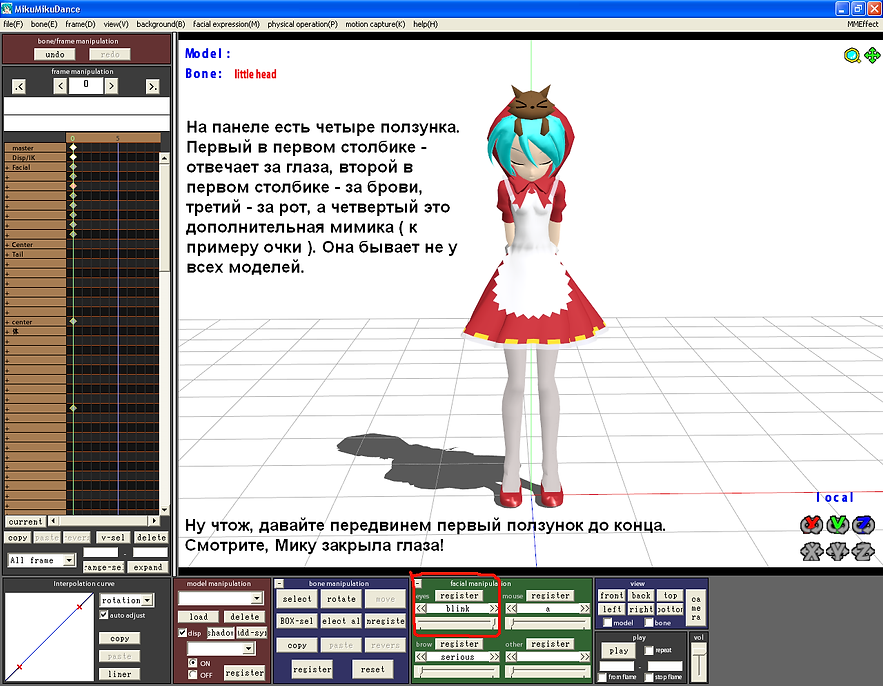
Task: Open the second dropdown in model manipulation
Action: [x=248, y=649]
